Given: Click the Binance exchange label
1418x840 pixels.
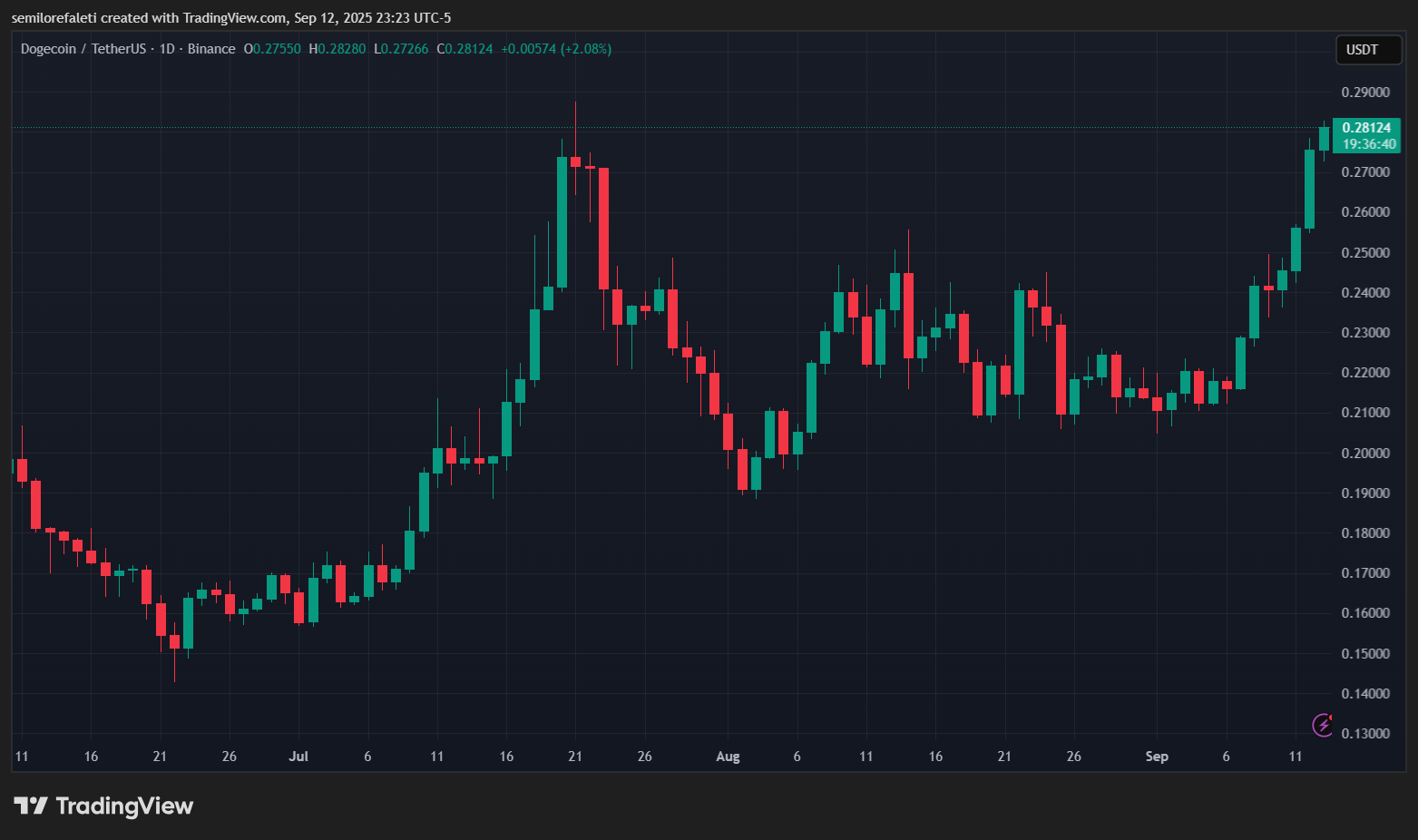Looking at the screenshot, I should tap(211, 49).
